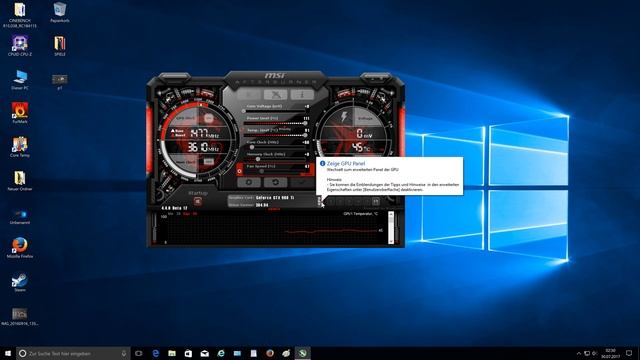640x360 pixels.
Task: Open Microsoft Store from taskbar
Action: coord(188,353)
